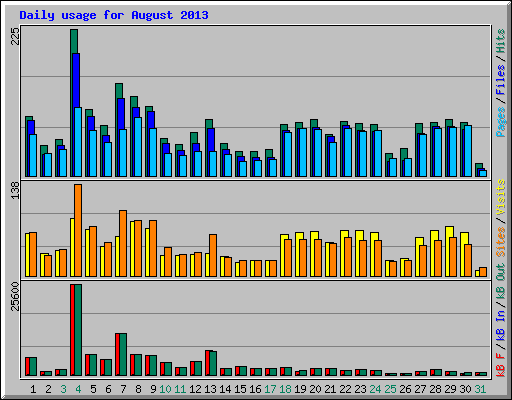Click green day label 3
Viewport: 512px width, 400px height.
tap(63, 389)
